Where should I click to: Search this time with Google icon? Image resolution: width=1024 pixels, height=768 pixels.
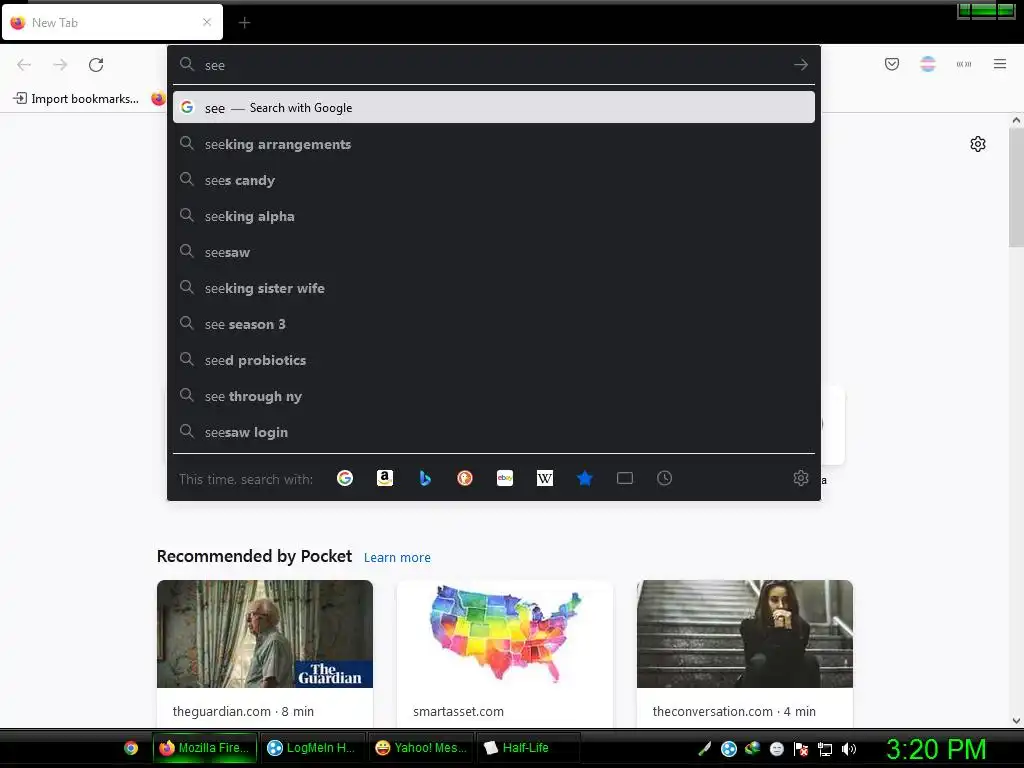point(345,478)
